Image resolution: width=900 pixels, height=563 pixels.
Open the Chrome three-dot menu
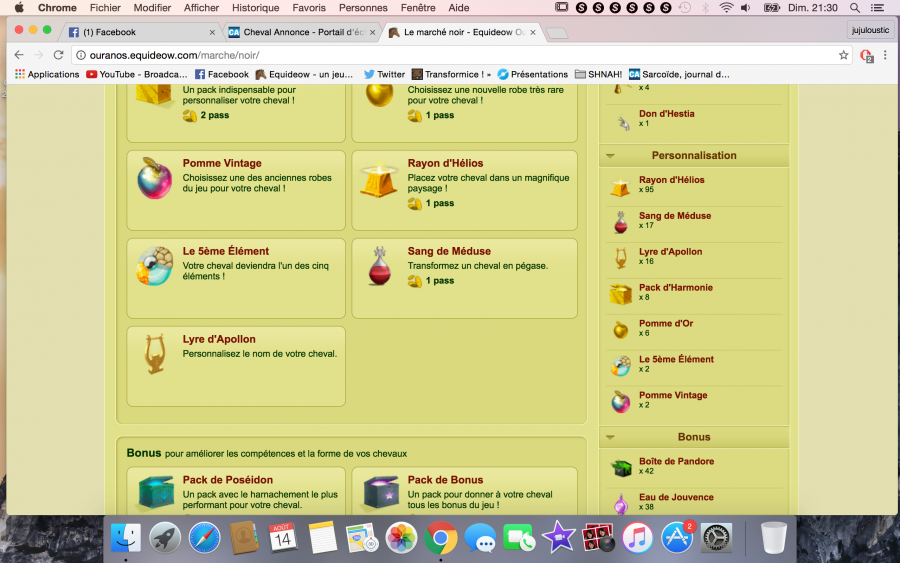click(x=885, y=55)
